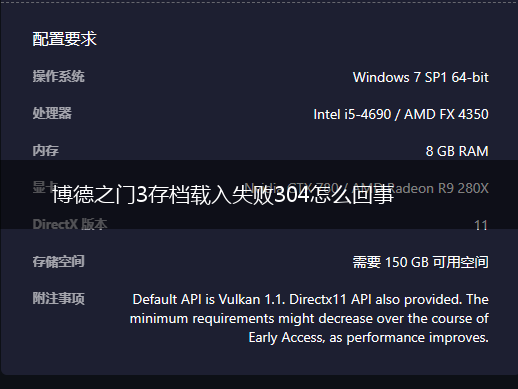Click the 8 GB RAM value

pyautogui.click(x=457, y=151)
